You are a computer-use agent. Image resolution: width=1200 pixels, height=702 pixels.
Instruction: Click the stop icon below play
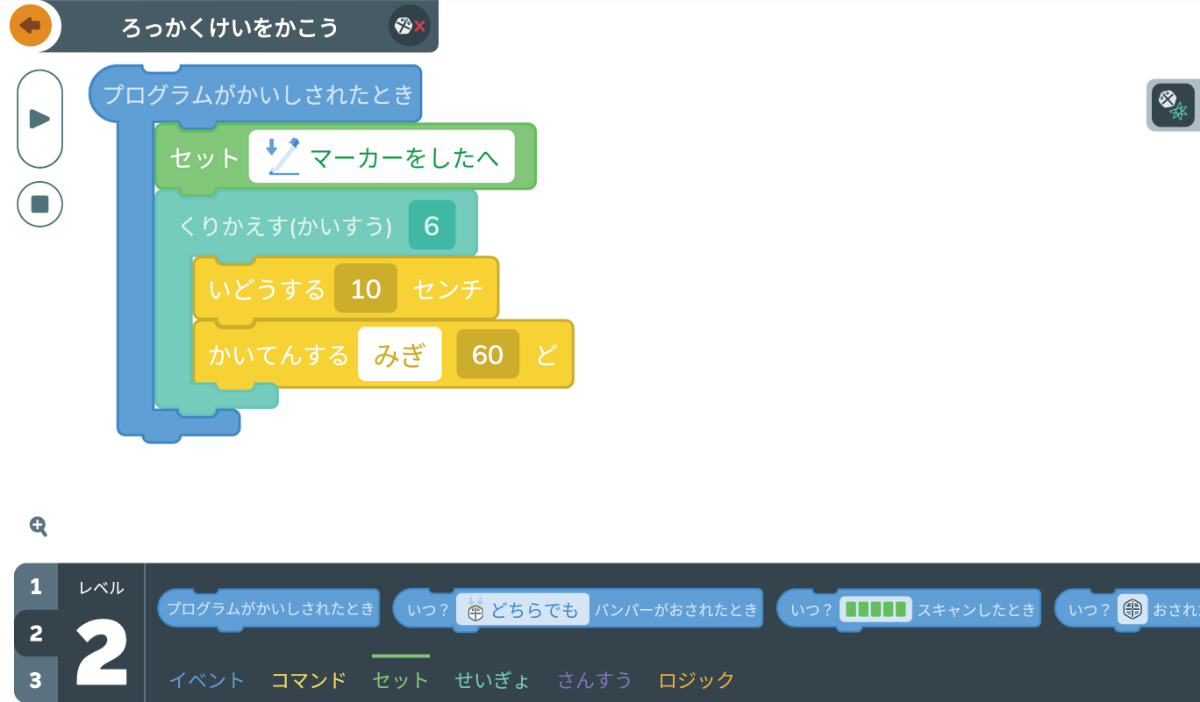point(39,204)
